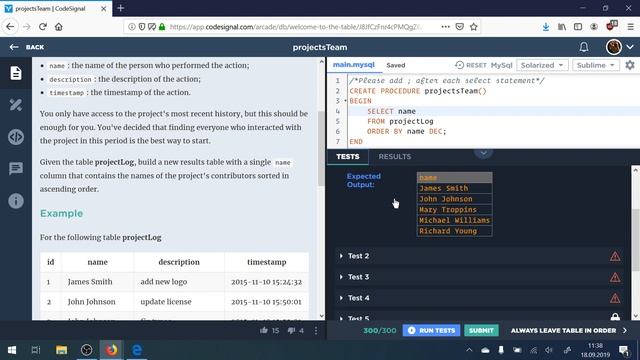This screenshot has height=360, width=640.
Task: Click the warning icon for Test 4
Action: tap(615, 298)
